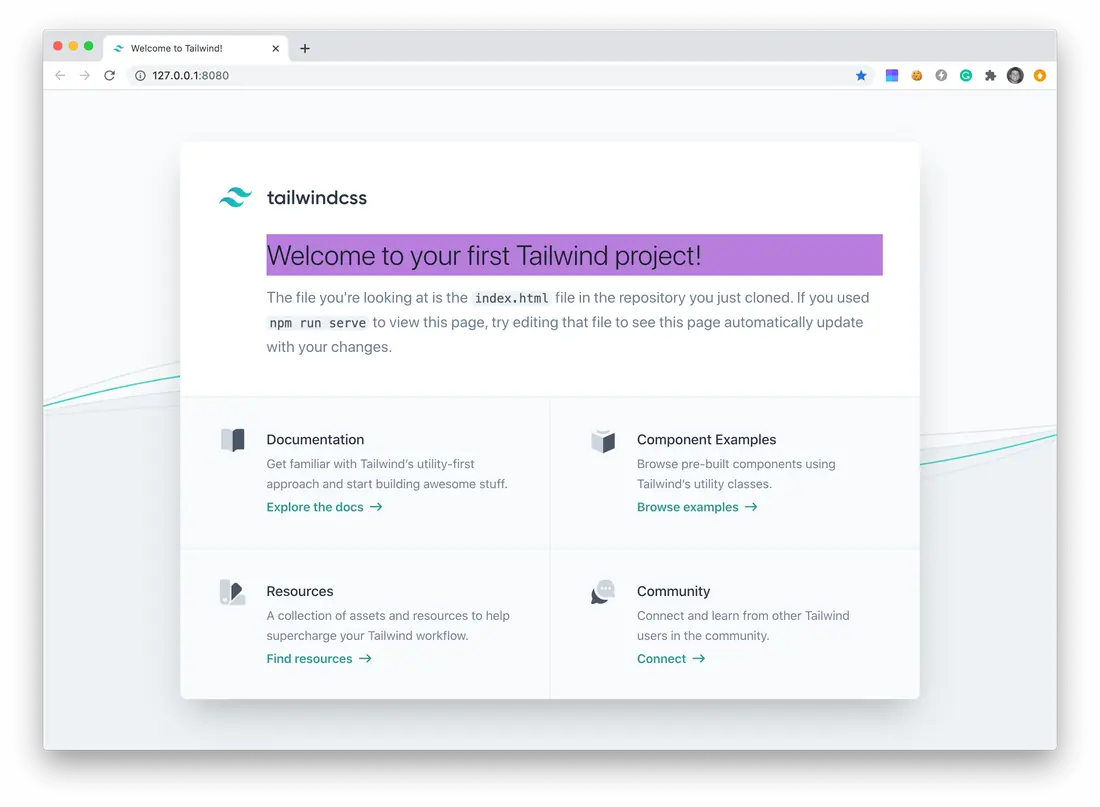
Task: Open a new tab with the plus button
Action: (304, 48)
